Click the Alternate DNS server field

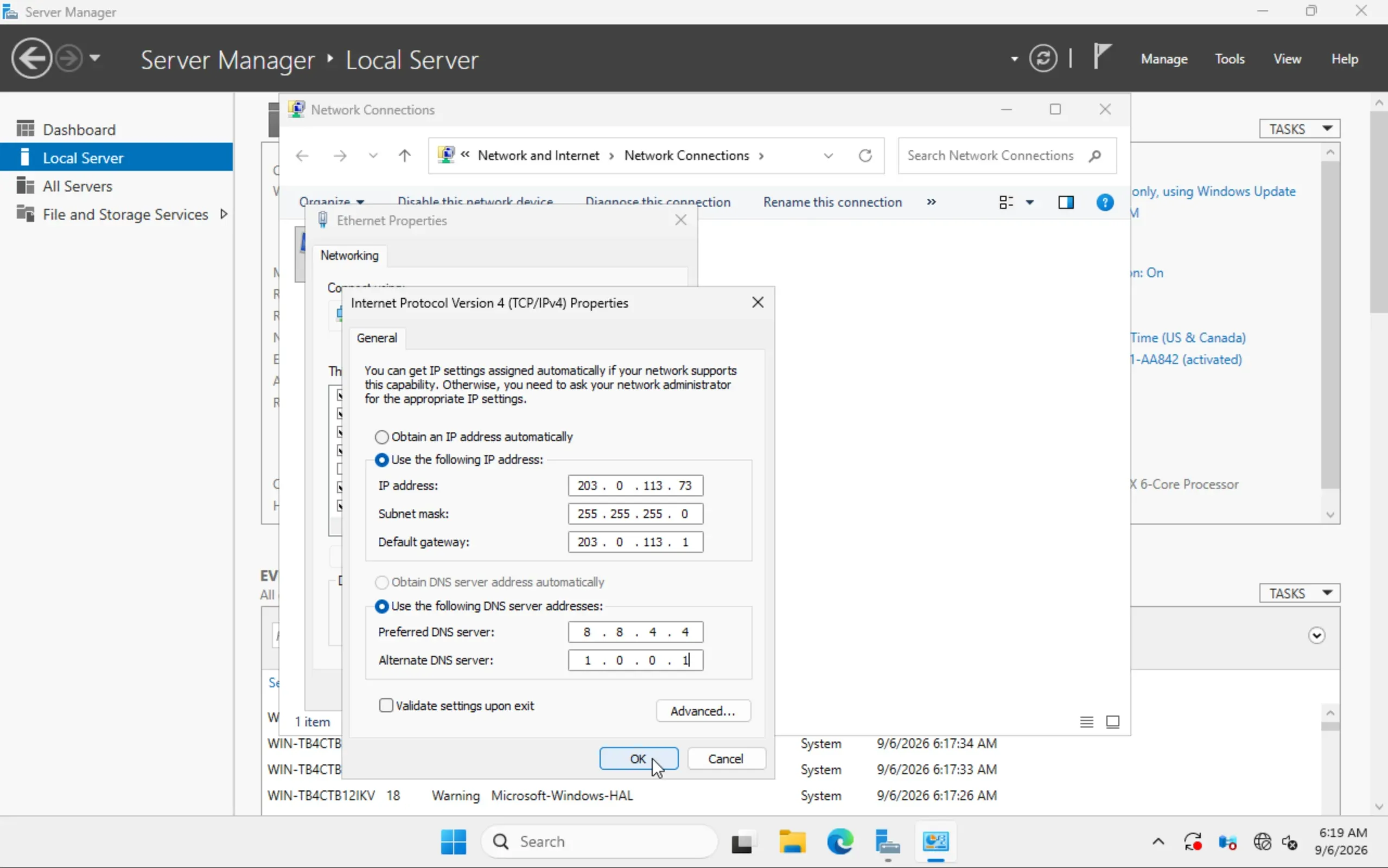point(635,660)
